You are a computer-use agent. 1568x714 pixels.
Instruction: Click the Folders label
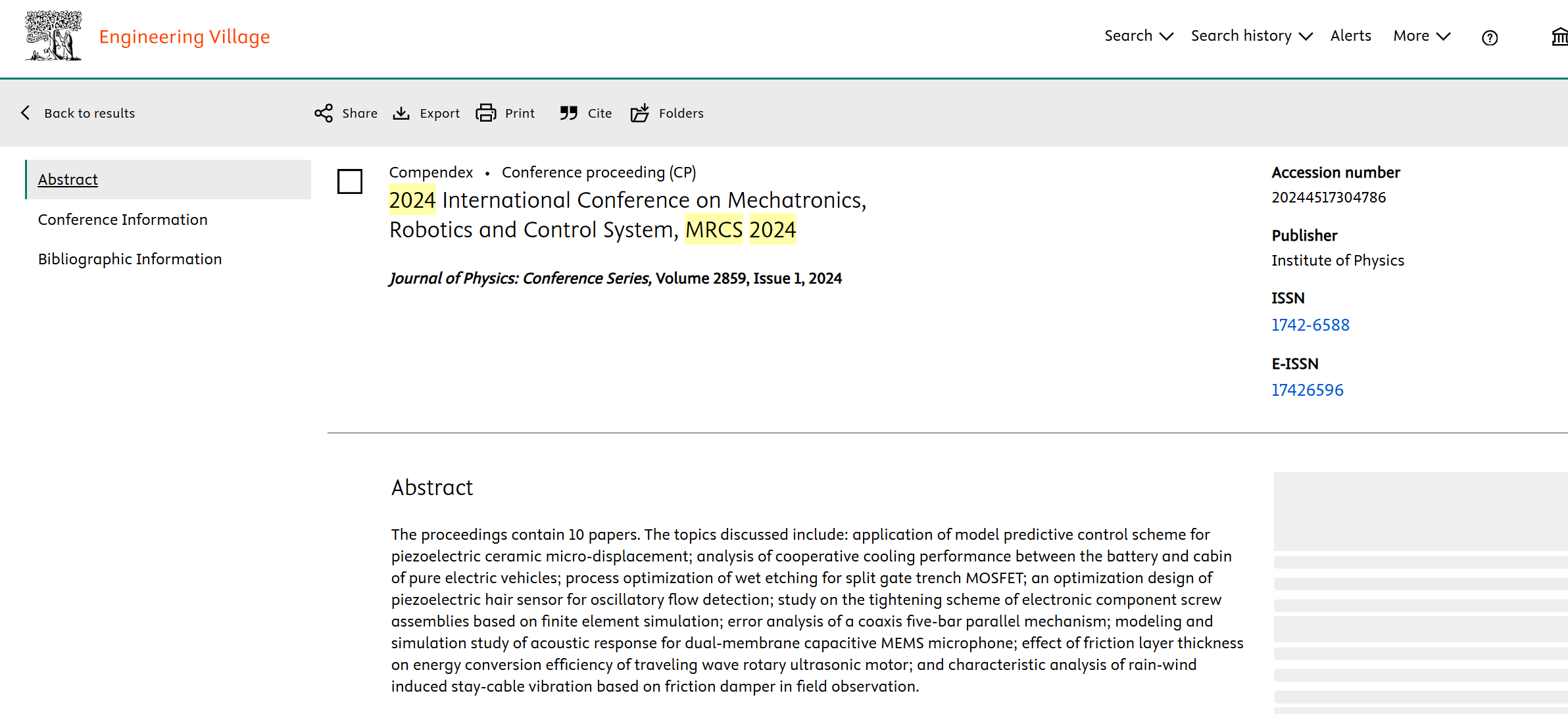click(681, 113)
